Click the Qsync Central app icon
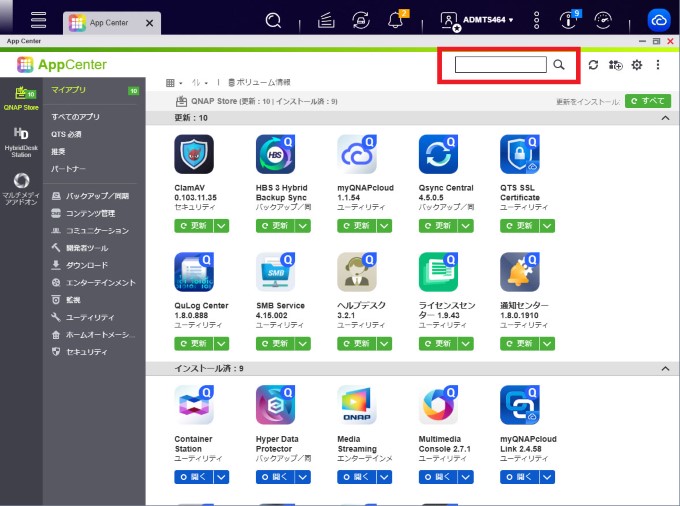 coord(438,154)
